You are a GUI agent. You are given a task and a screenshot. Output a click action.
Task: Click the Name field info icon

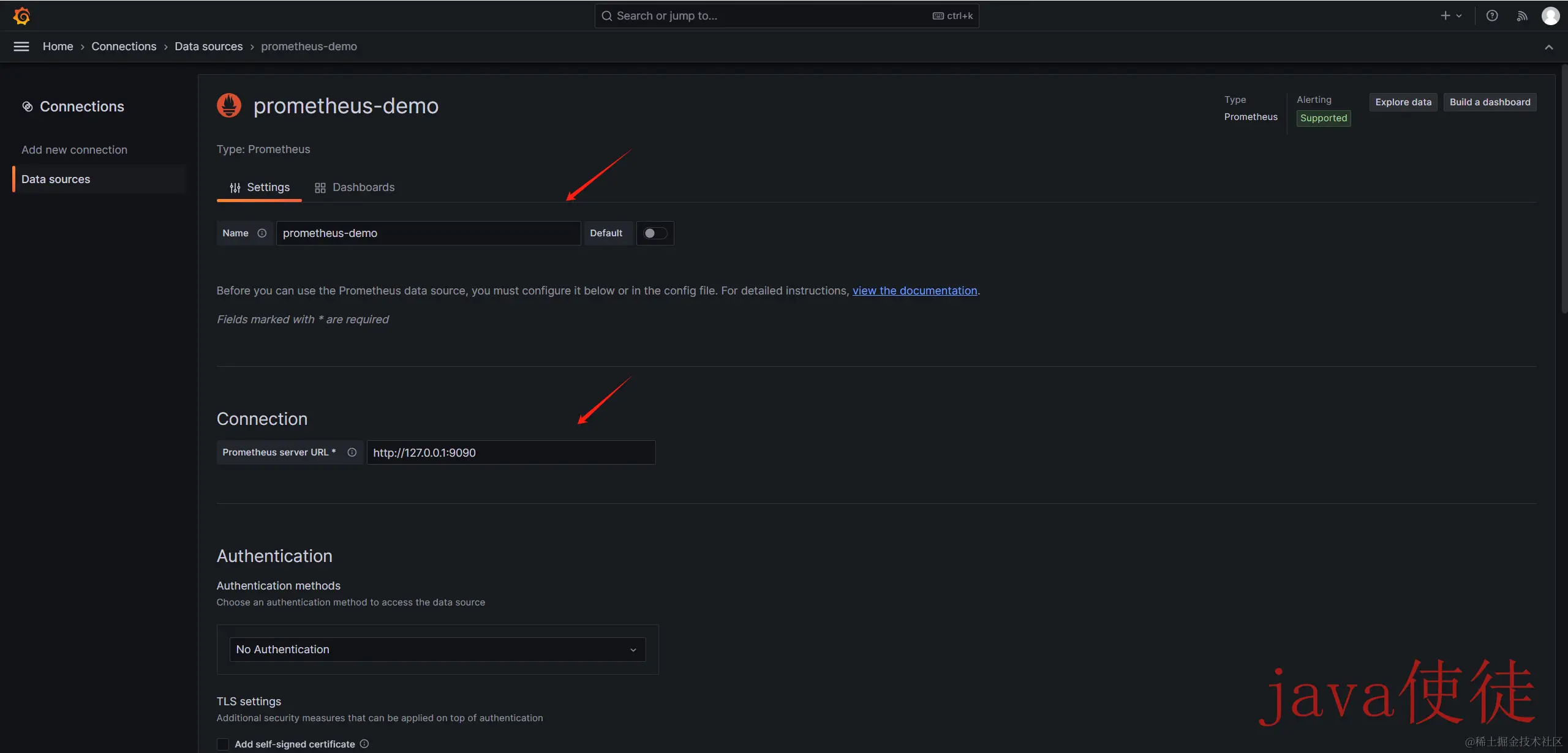click(x=262, y=233)
